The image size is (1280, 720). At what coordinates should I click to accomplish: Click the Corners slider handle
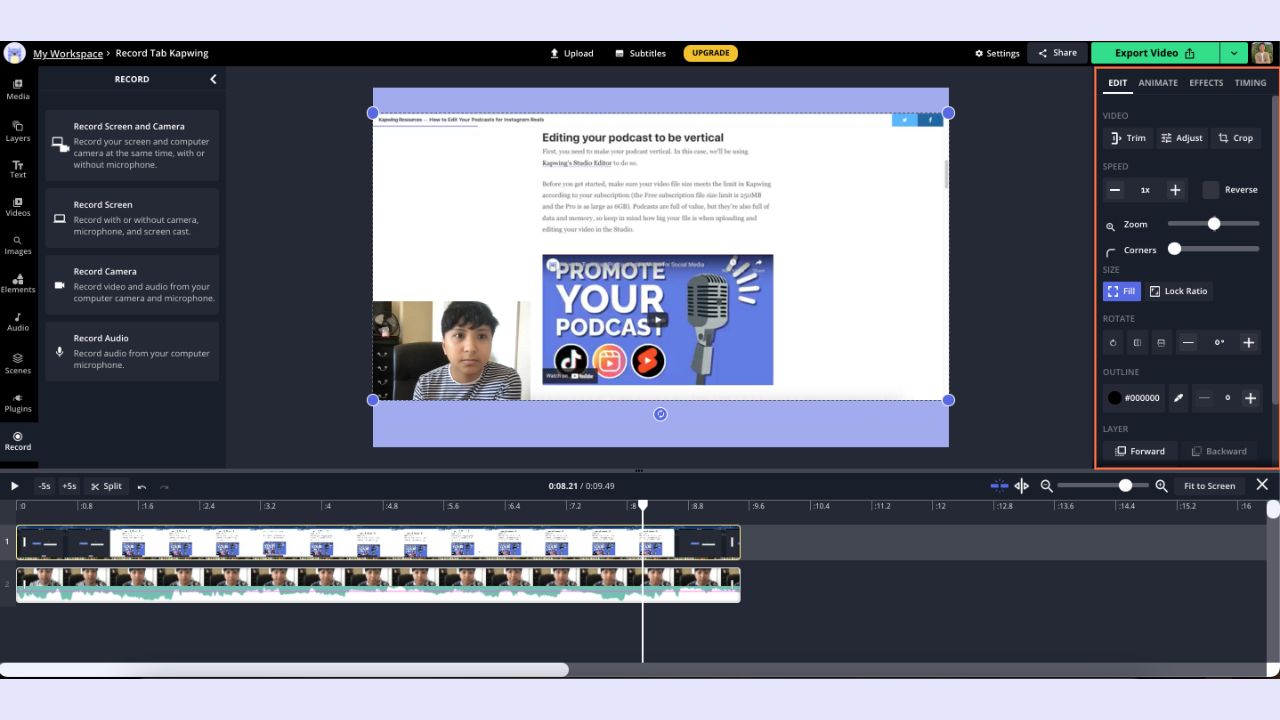click(1175, 249)
